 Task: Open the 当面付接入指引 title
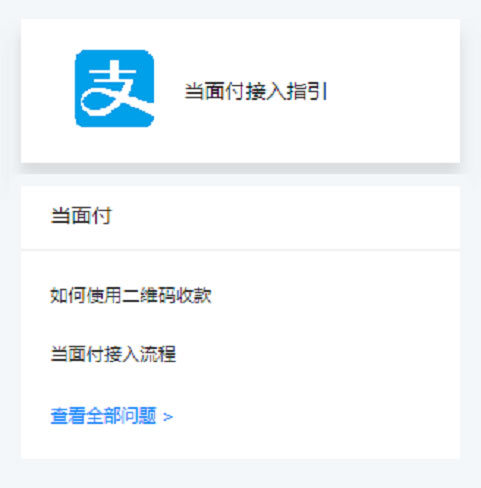click(x=256, y=91)
